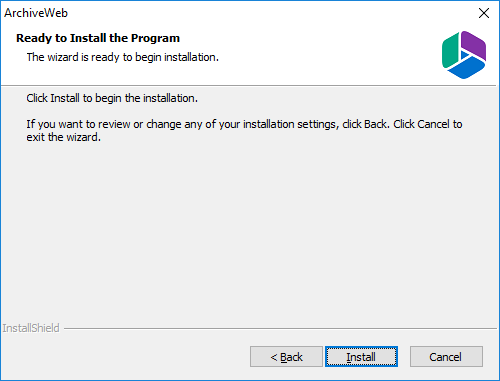Screen dimensions: 500x381
Task: Click the Install button to begin installation
Action: (x=361, y=357)
